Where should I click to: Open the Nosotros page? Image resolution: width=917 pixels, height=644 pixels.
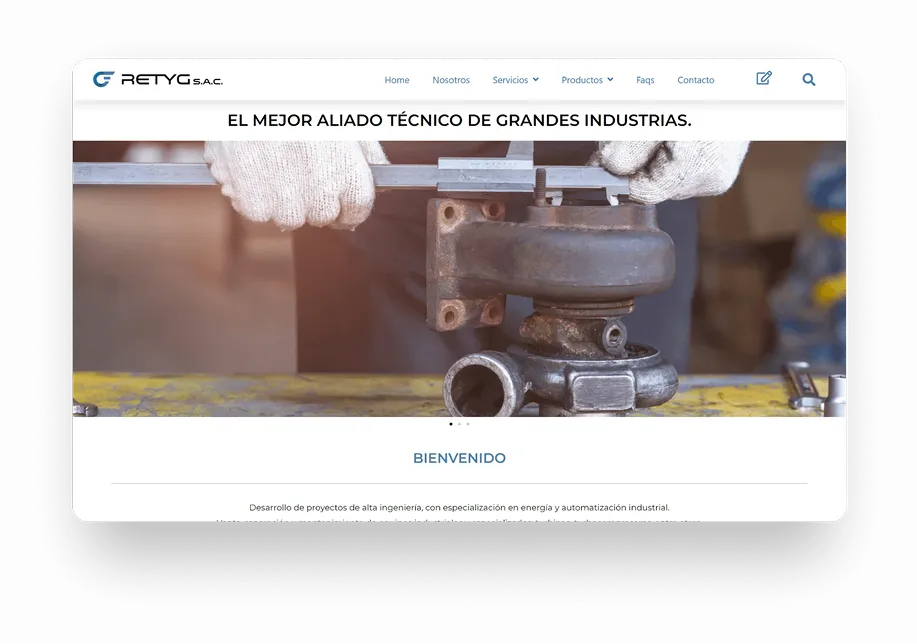[x=451, y=80]
